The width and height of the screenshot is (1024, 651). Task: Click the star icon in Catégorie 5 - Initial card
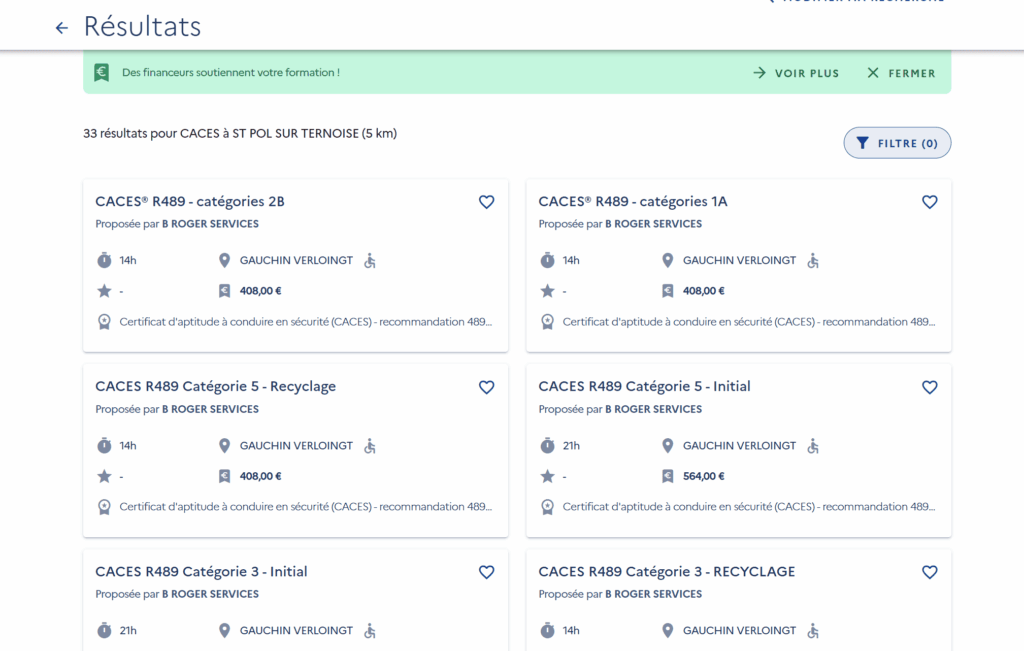tap(547, 476)
